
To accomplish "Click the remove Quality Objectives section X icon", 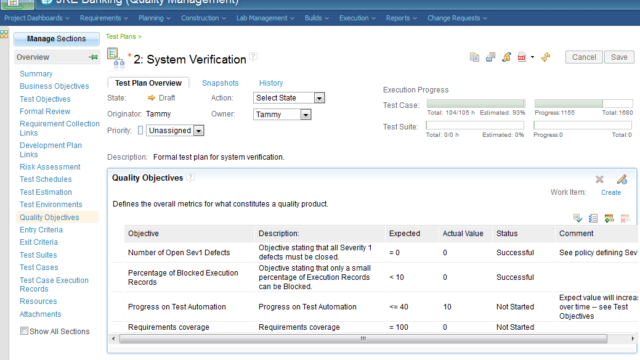I will pos(600,179).
